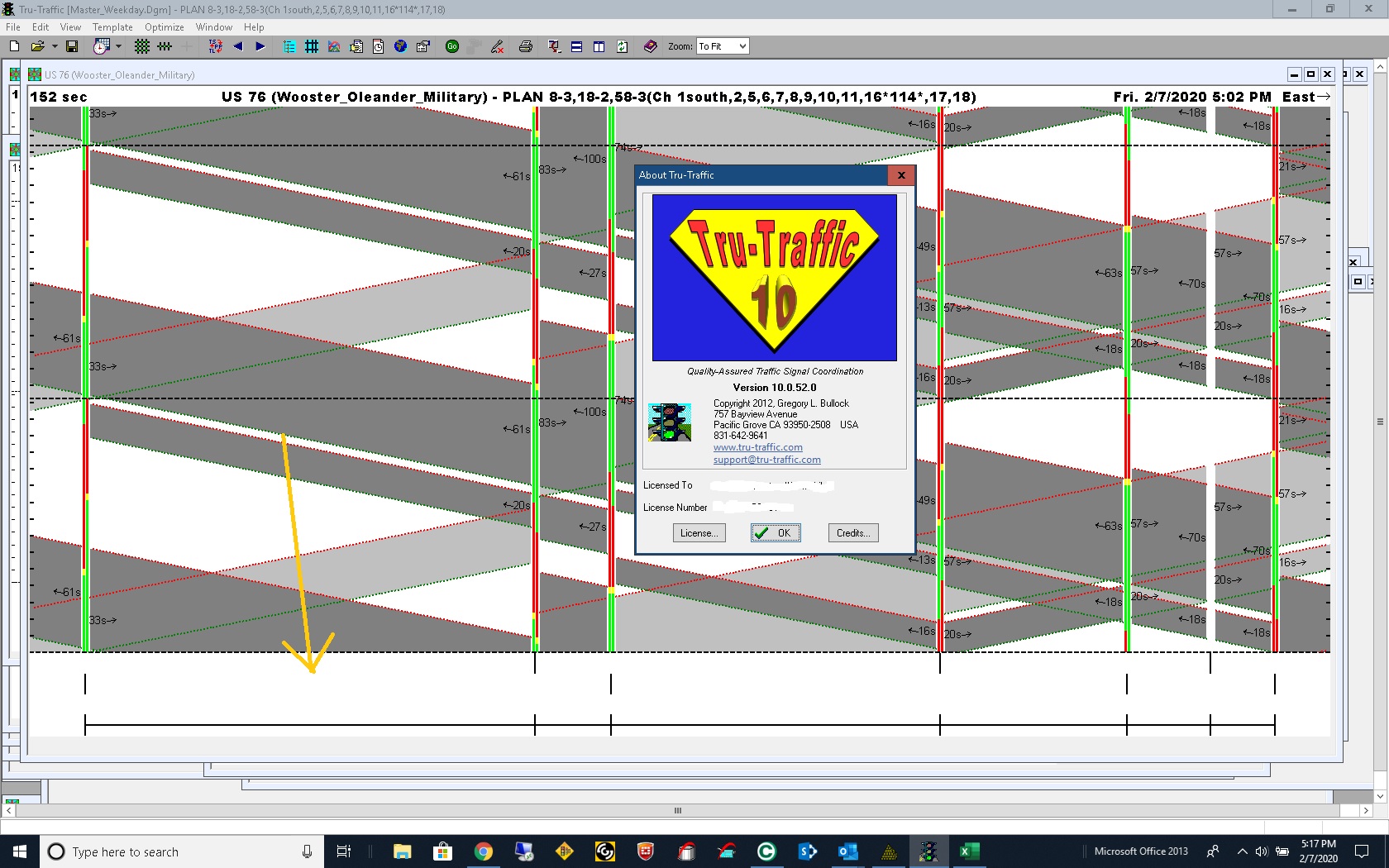Expand the dropdown arrow beside the clock icon
This screenshot has width=1389, height=868.
[119, 46]
